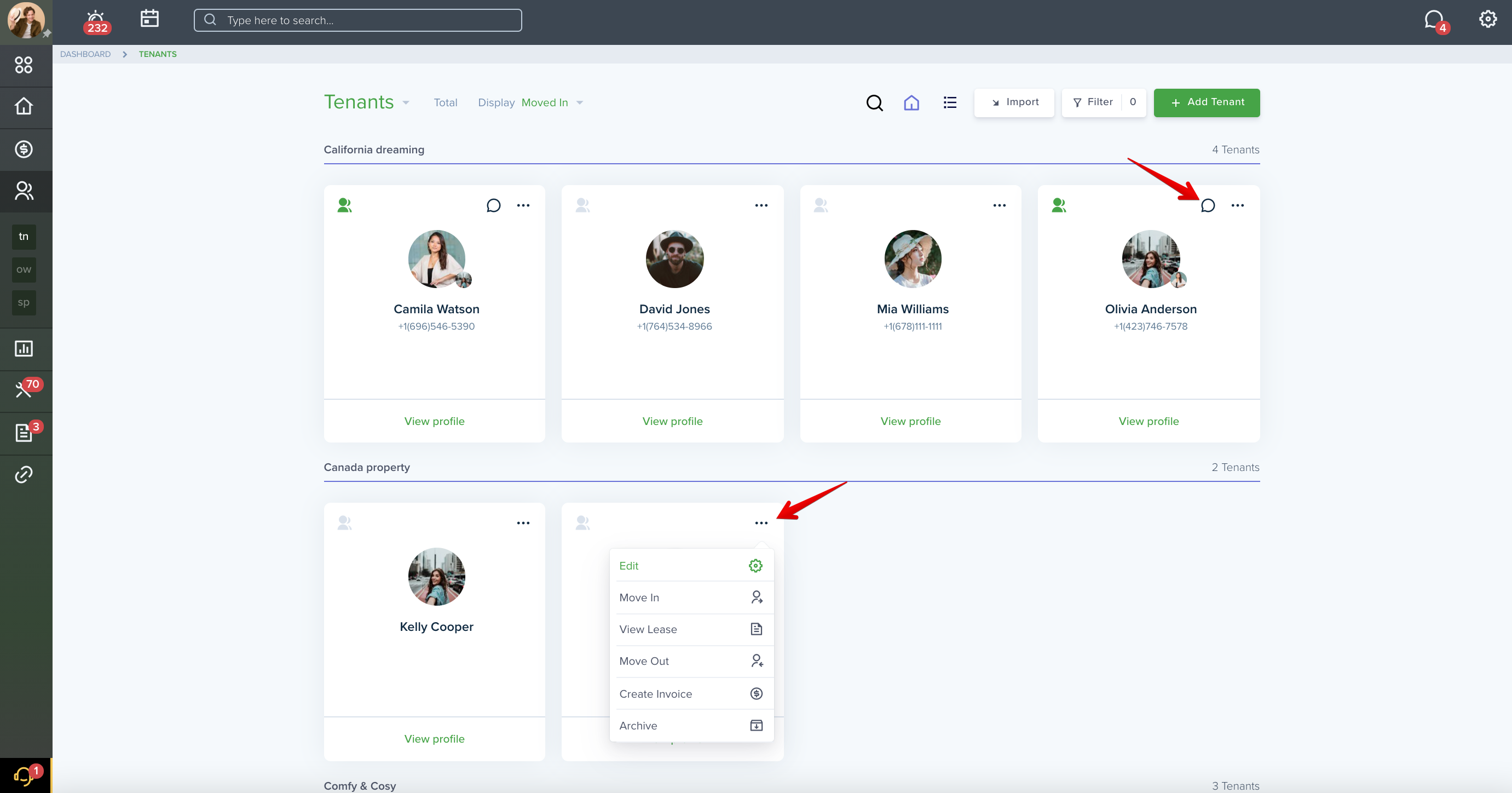Image resolution: width=1512 pixels, height=793 pixels.
Task: Click green tenant status icon on Olivia Anderson card
Action: [1059, 205]
